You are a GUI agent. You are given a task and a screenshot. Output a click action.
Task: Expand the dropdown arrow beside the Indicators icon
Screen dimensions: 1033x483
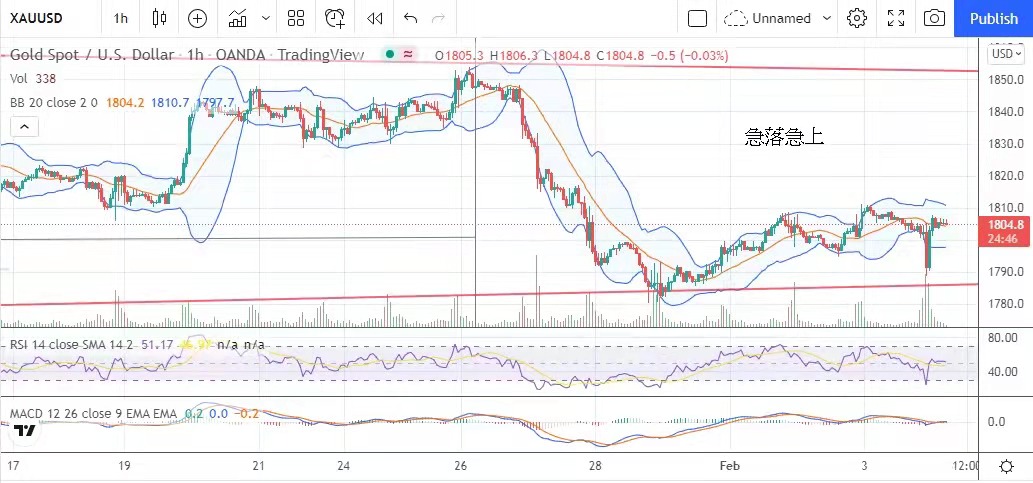(x=265, y=18)
